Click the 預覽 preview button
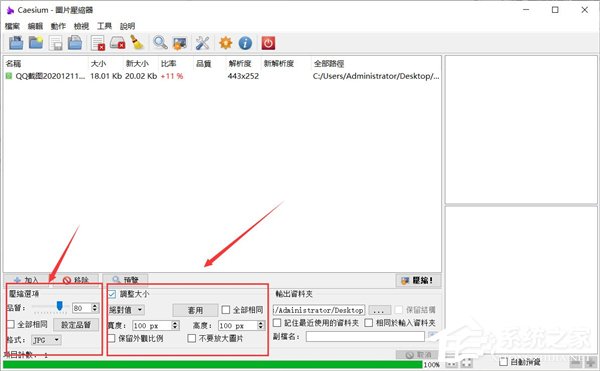The image size is (600, 371). coord(126,280)
